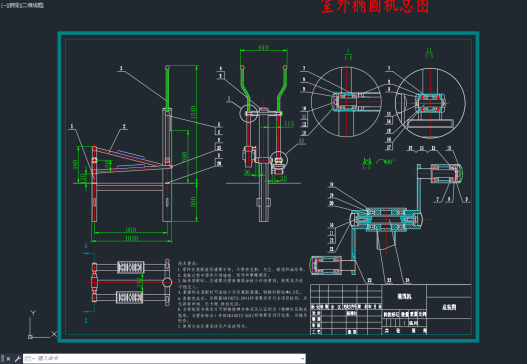This screenshot has width=527, height=364.
Task: Select the 1050 overall length dimension
Action: tap(131, 238)
